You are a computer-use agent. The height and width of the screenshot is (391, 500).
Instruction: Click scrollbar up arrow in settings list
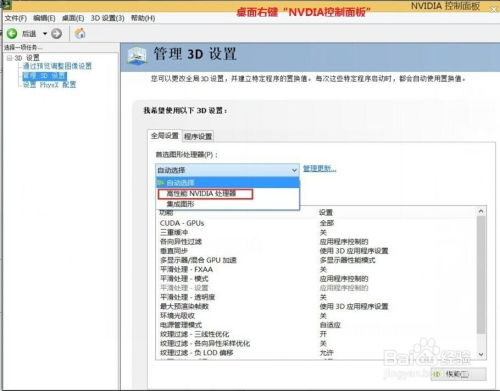pyautogui.click(x=481, y=211)
